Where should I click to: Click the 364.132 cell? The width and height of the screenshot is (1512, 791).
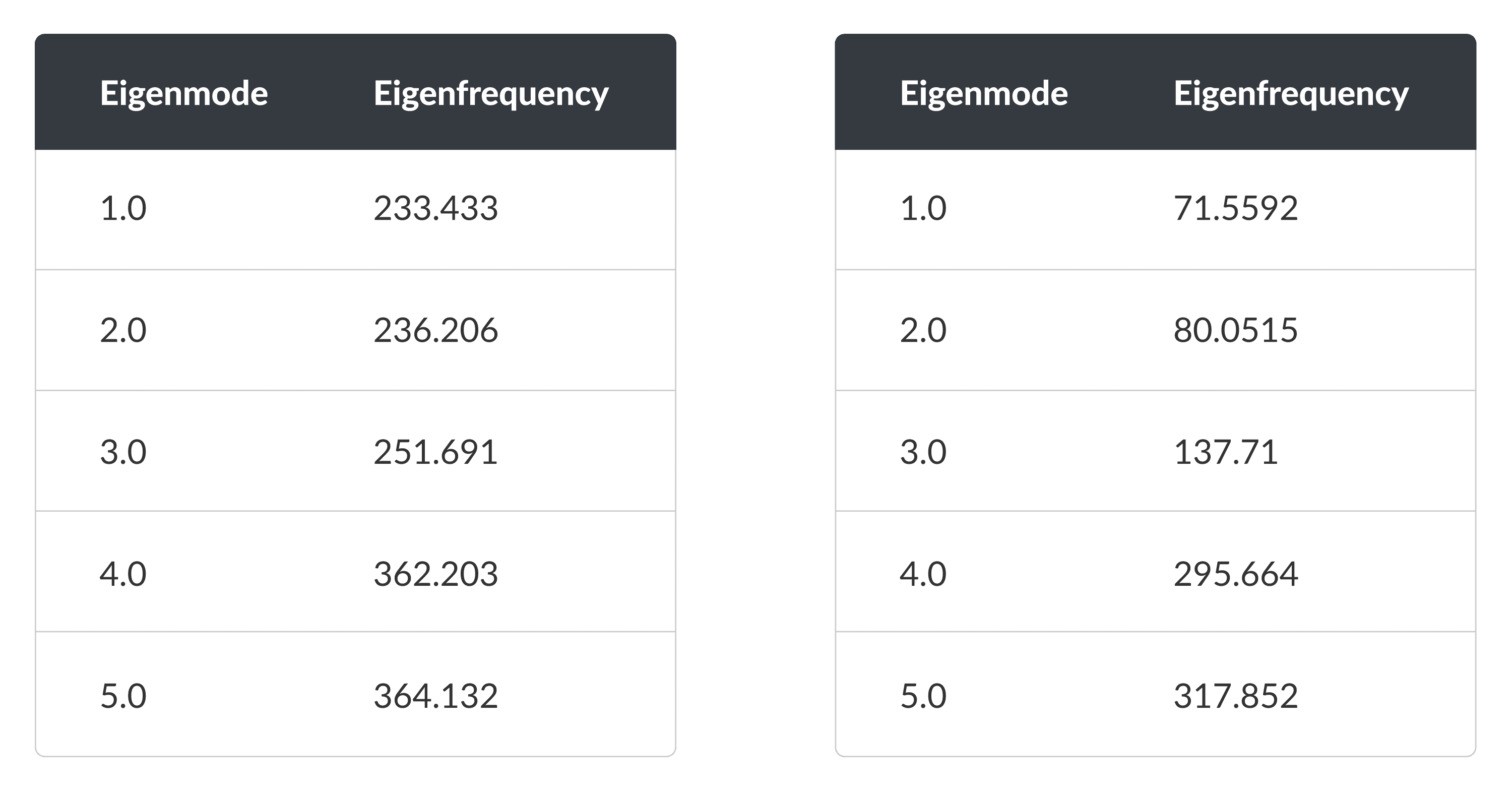click(435, 696)
